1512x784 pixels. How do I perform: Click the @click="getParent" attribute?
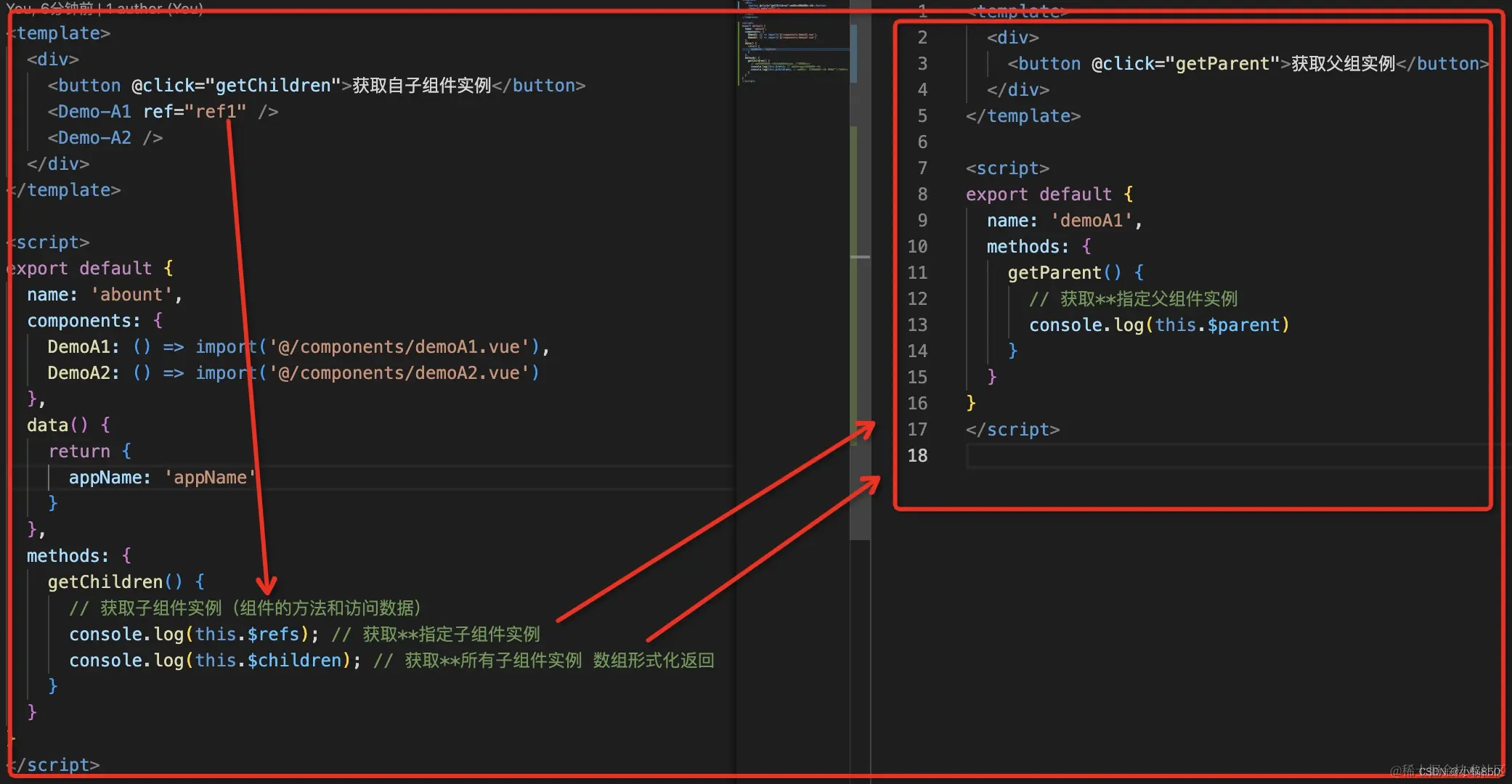tap(1185, 63)
